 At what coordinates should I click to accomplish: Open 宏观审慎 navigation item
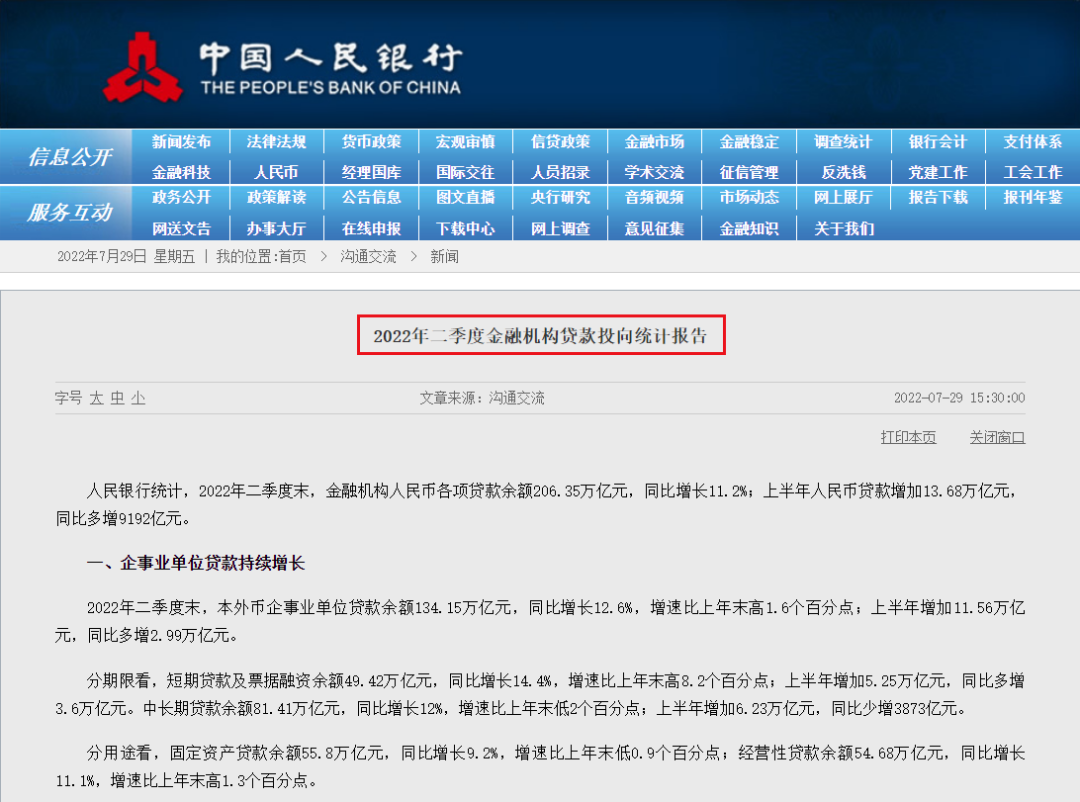(466, 142)
